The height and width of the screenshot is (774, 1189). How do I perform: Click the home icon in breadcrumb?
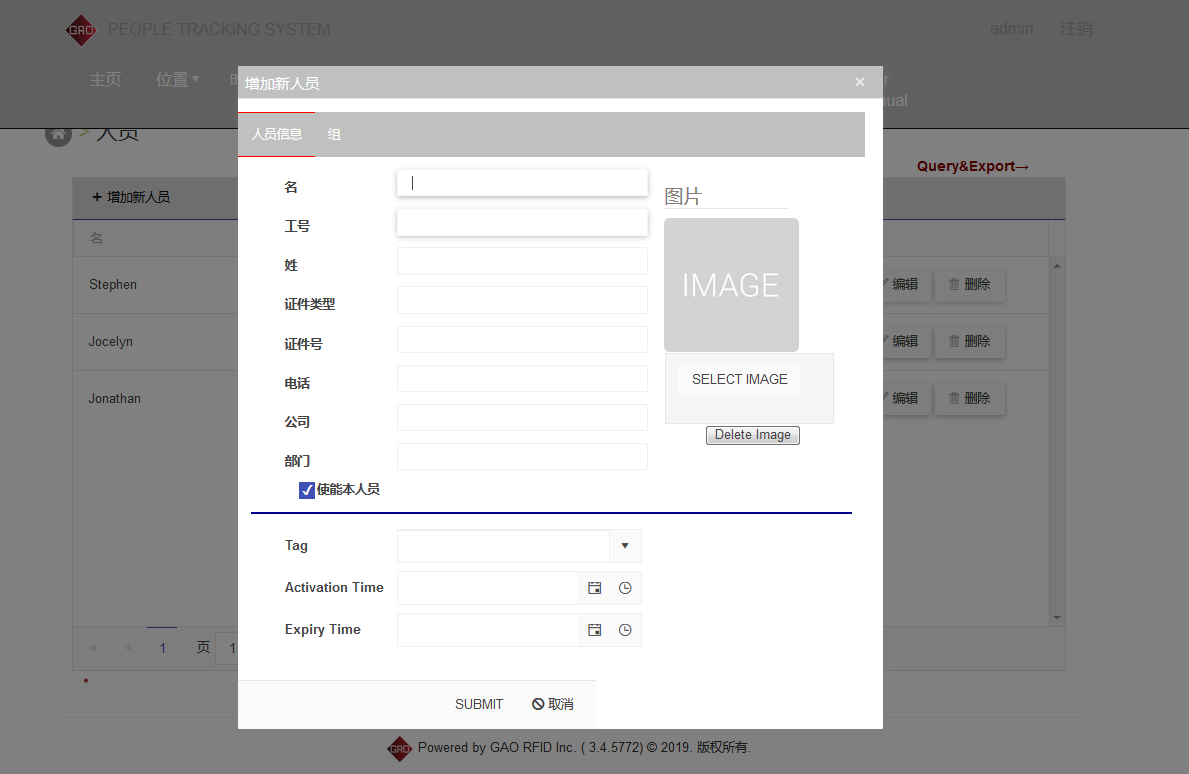tap(58, 135)
